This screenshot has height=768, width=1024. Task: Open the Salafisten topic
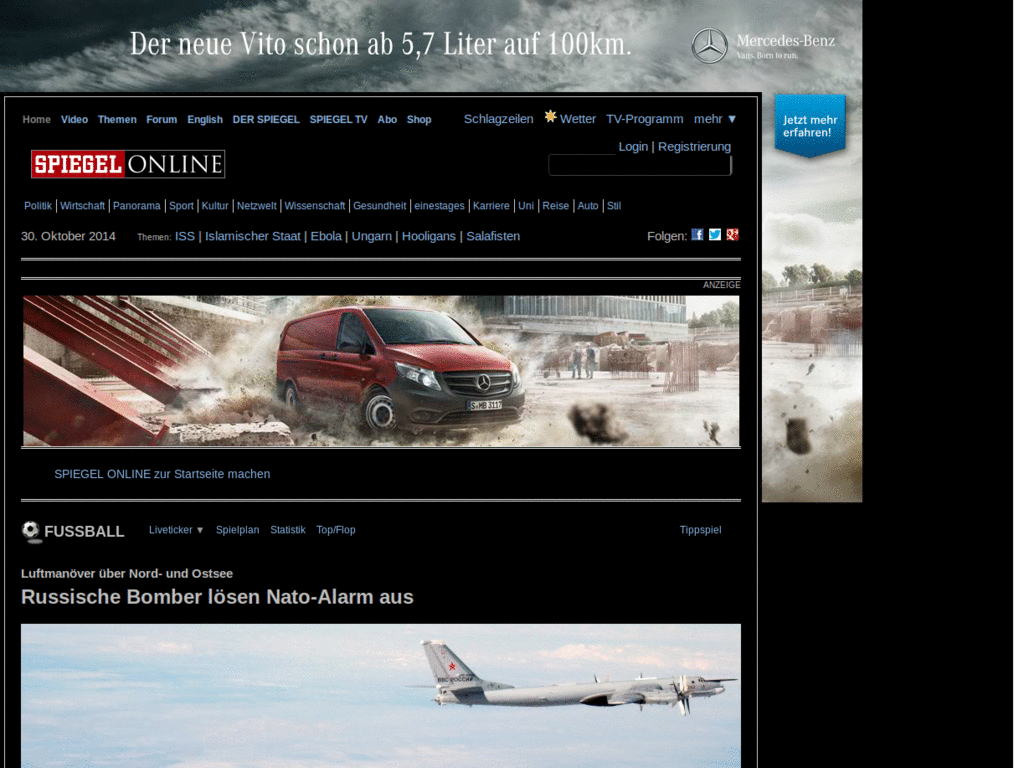tap(493, 236)
